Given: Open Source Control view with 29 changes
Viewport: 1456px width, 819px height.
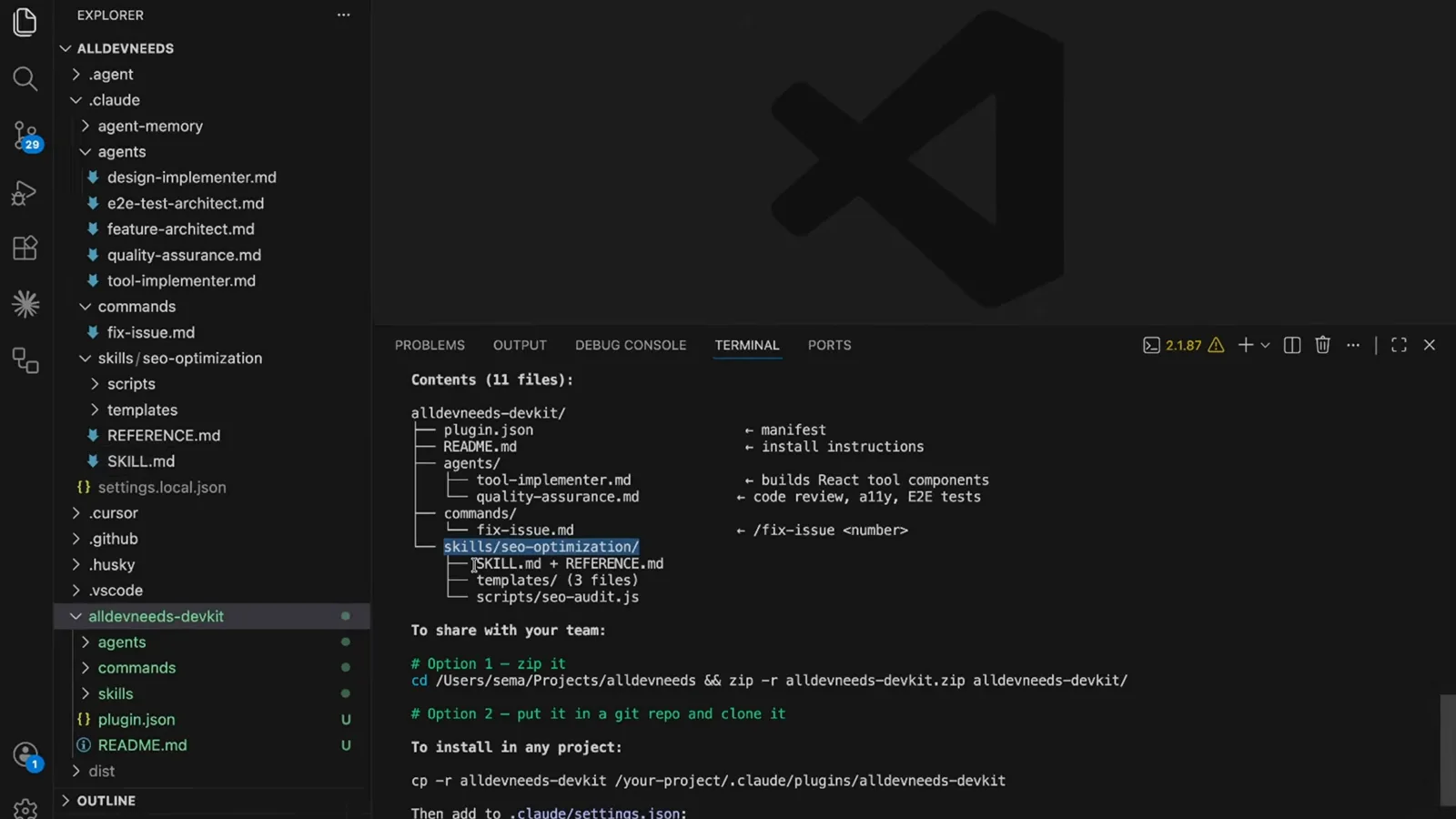Looking at the screenshot, I should click(25, 136).
